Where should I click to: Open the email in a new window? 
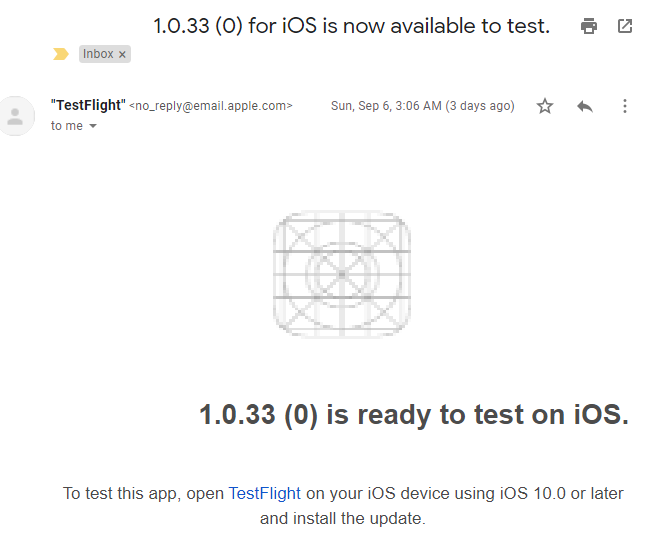point(625,26)
